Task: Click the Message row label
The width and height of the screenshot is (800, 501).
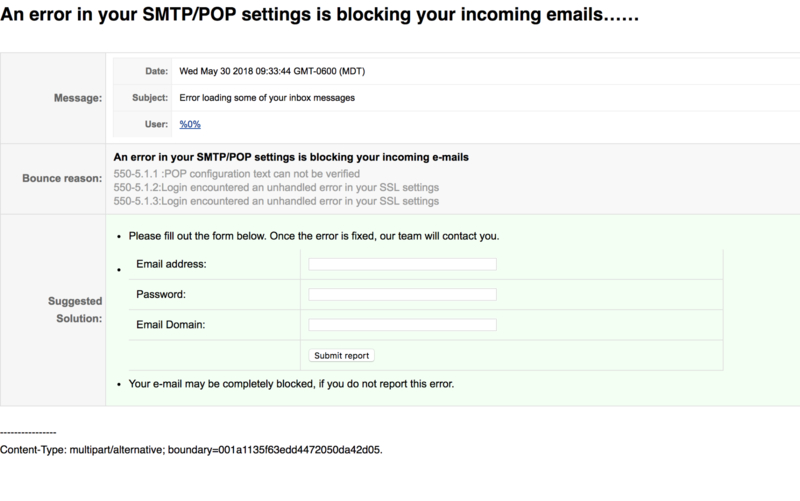Action: pos(78,98)
